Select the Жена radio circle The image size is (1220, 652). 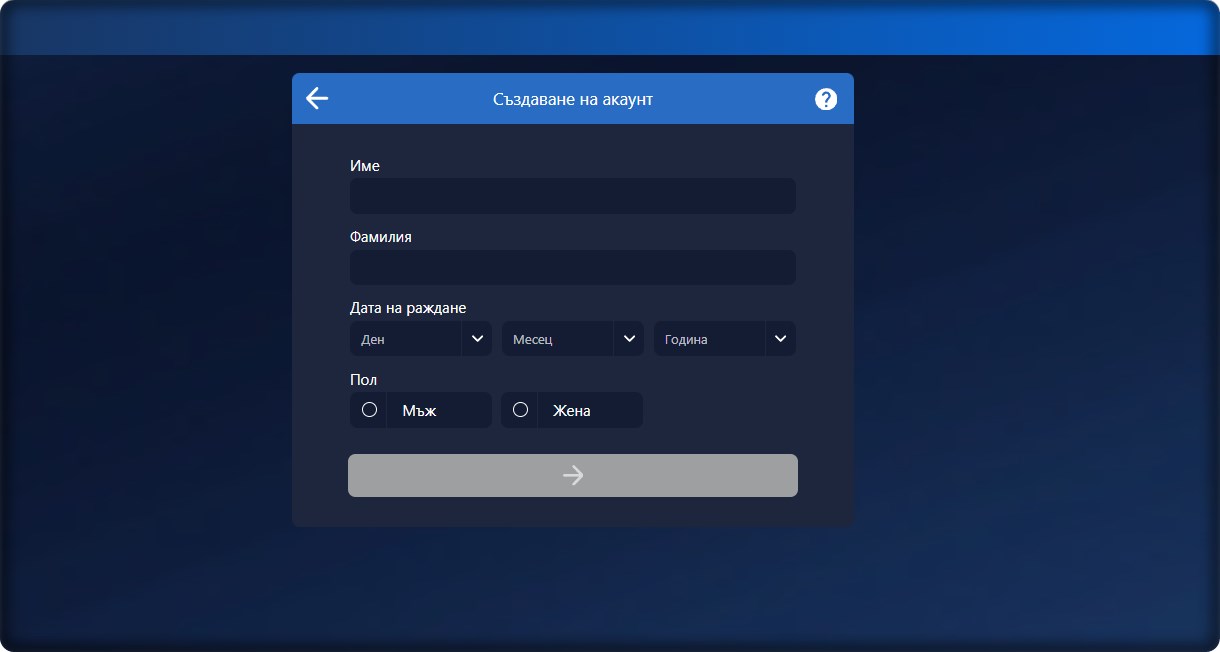[520, 410]
